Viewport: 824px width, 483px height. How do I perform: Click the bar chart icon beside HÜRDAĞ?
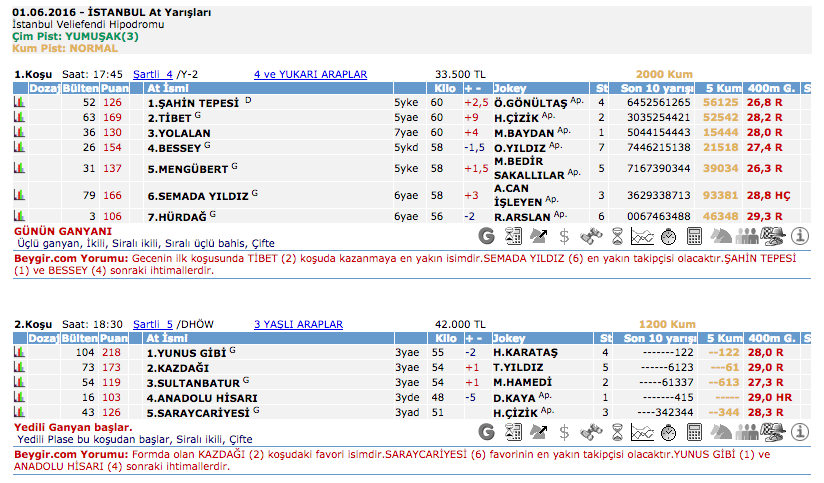(19, 216)
